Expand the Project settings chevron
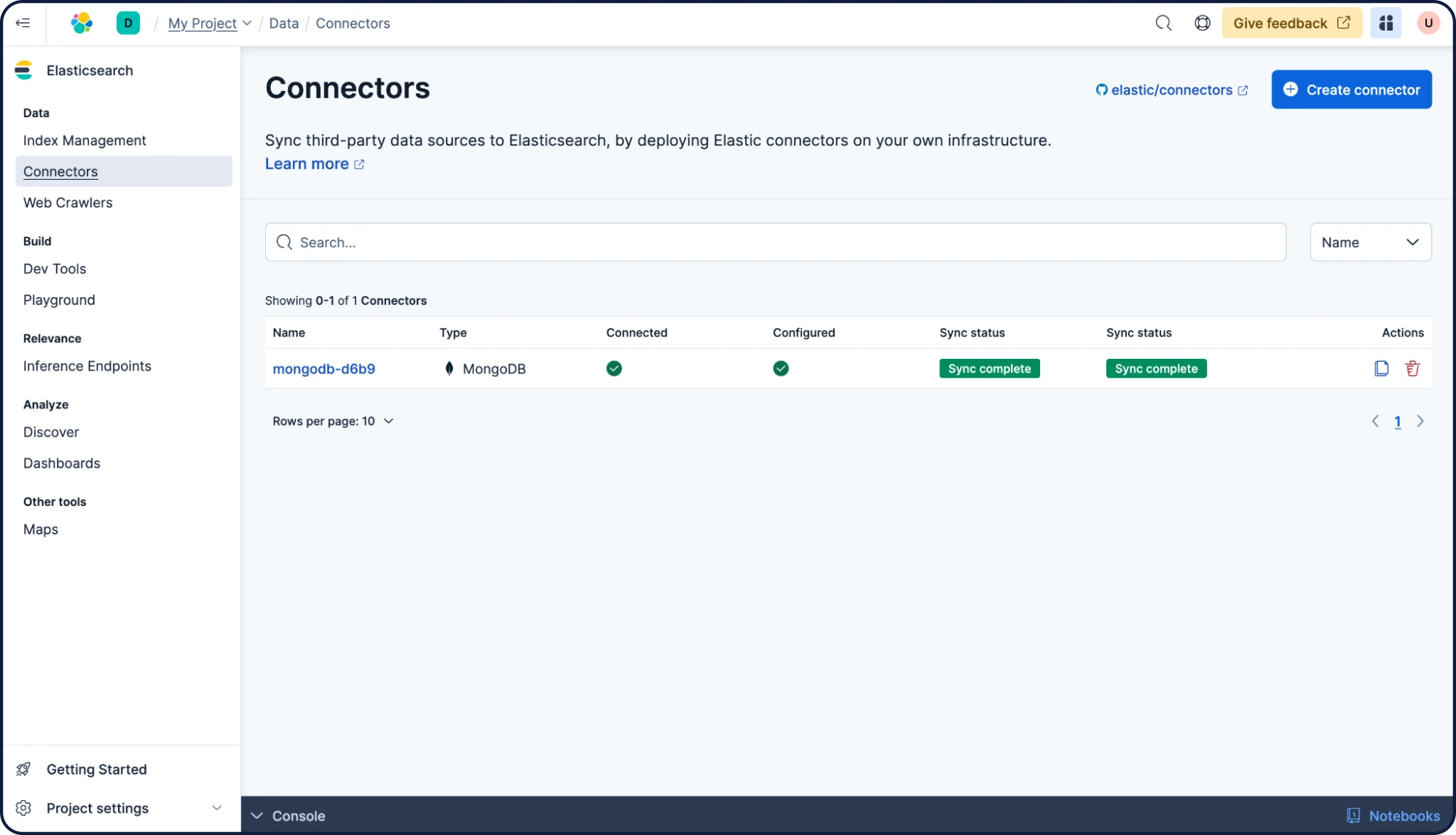1456x835 pixels. [x=216, y=808]
